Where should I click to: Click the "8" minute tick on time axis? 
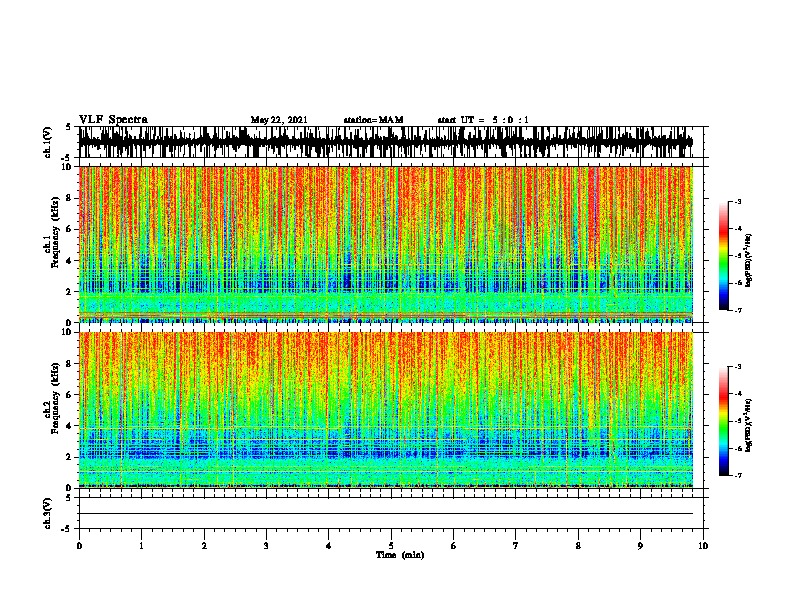[578, 546]
